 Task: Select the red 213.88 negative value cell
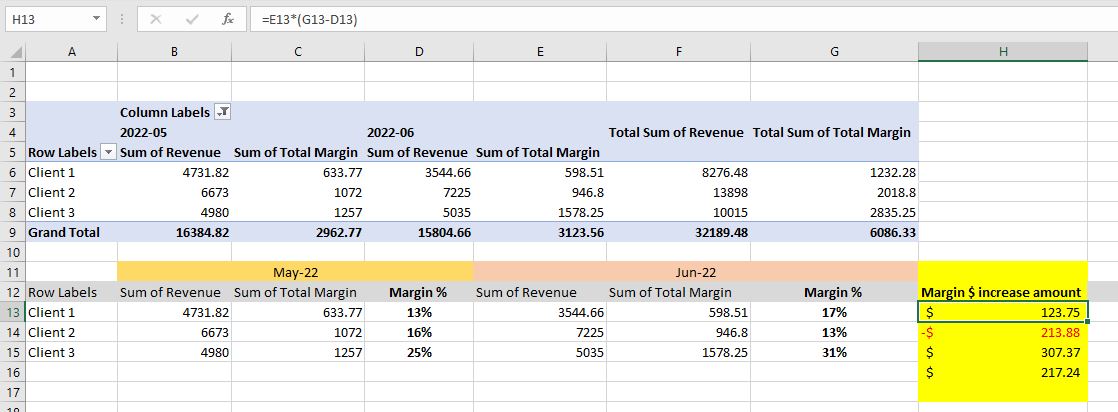(1003, 332)
